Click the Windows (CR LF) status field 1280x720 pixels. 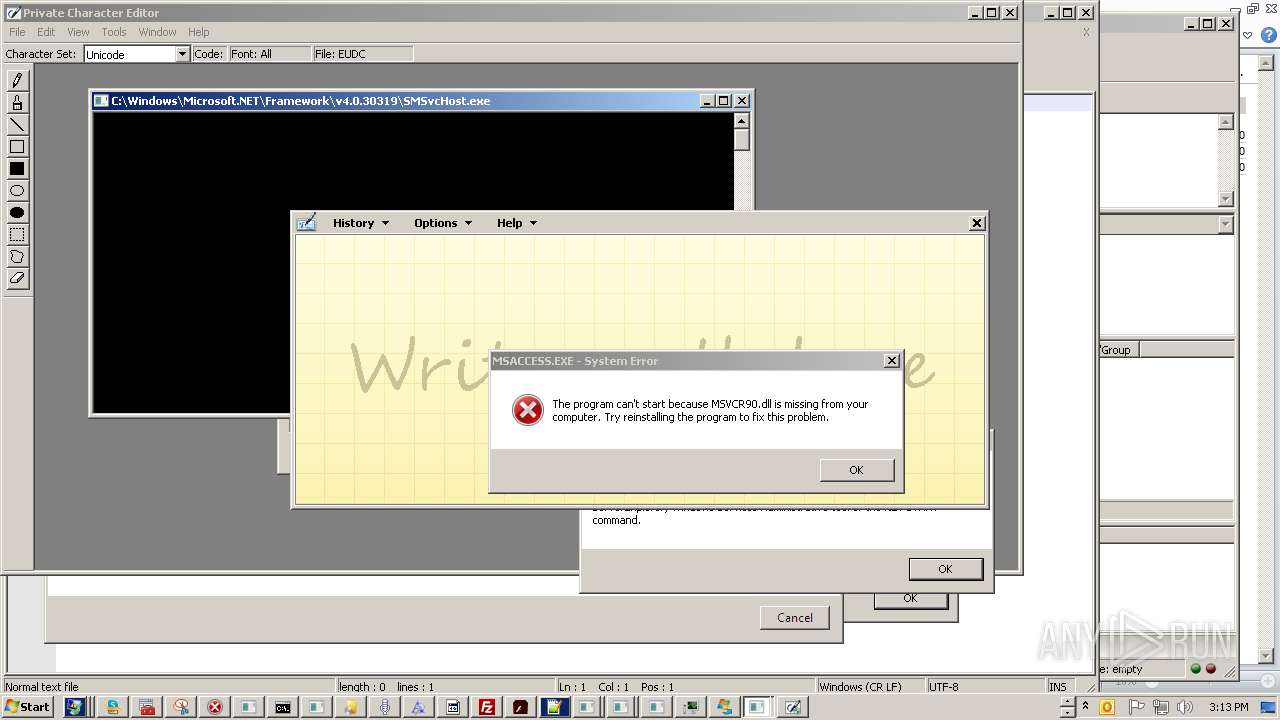click(x=871, y=687)
